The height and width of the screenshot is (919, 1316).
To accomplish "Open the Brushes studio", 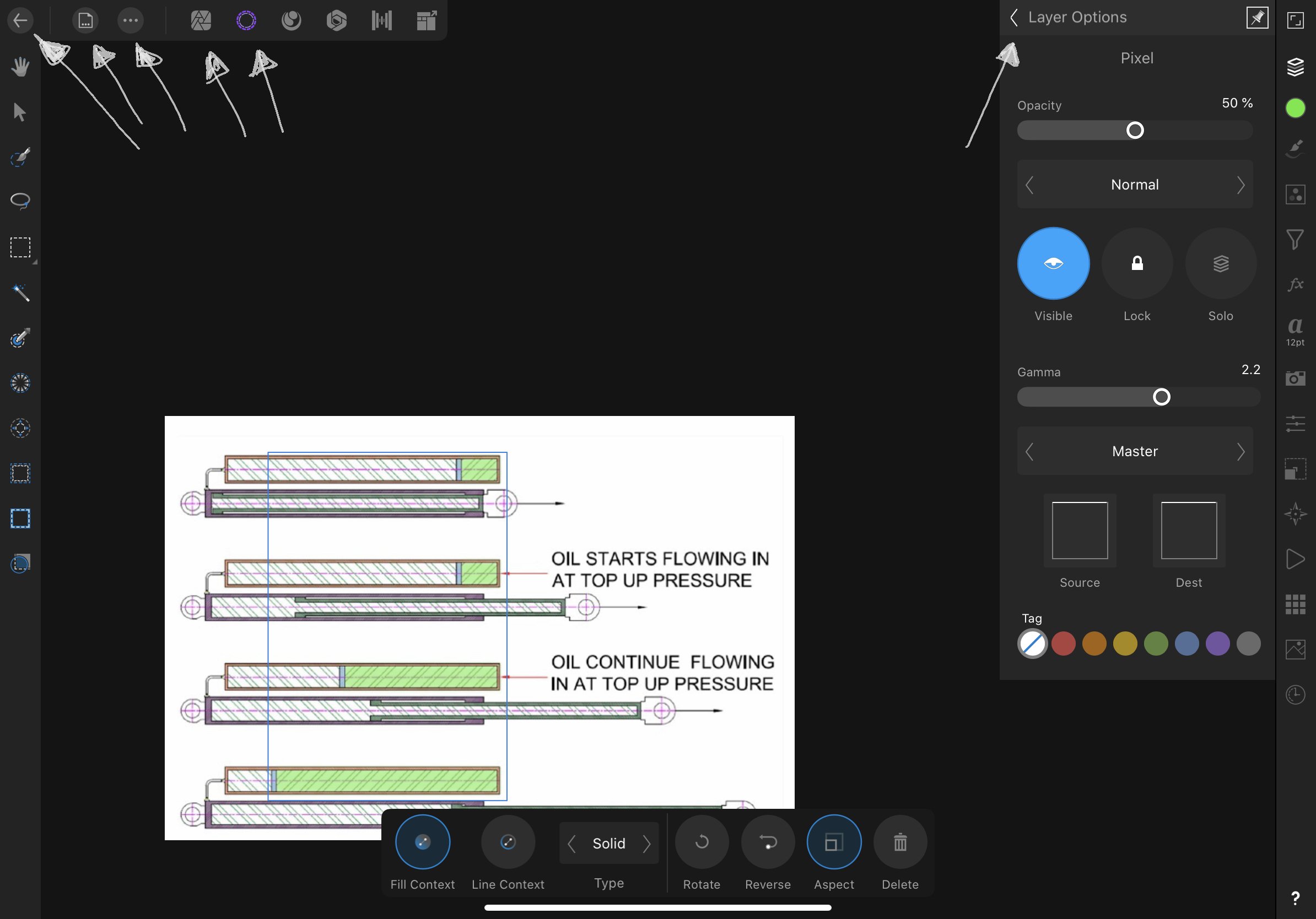I will click(1296, 149).
